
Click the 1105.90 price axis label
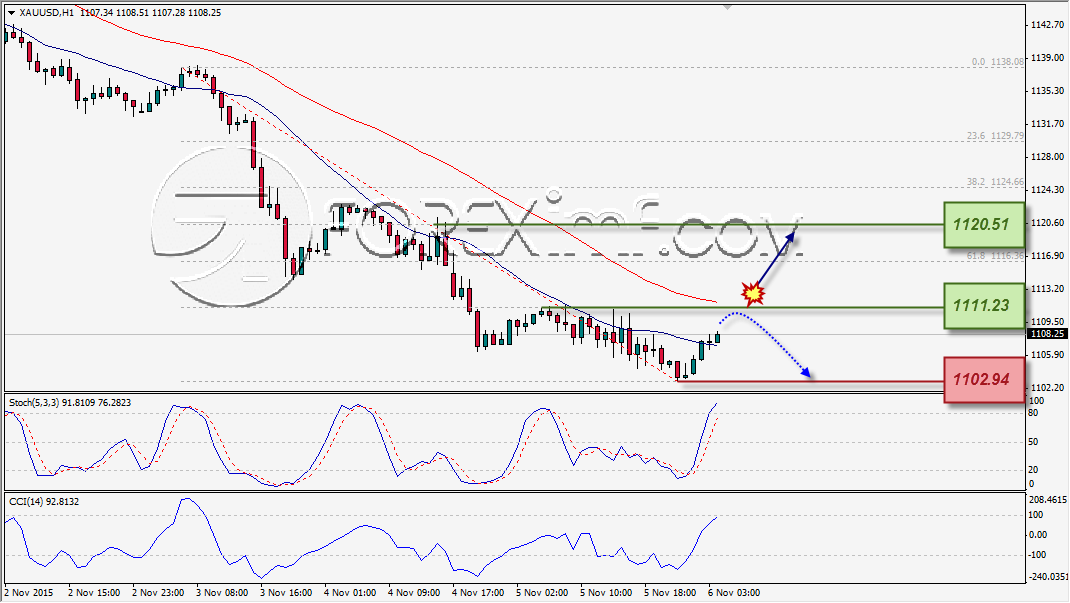[x=1047, y=354]
